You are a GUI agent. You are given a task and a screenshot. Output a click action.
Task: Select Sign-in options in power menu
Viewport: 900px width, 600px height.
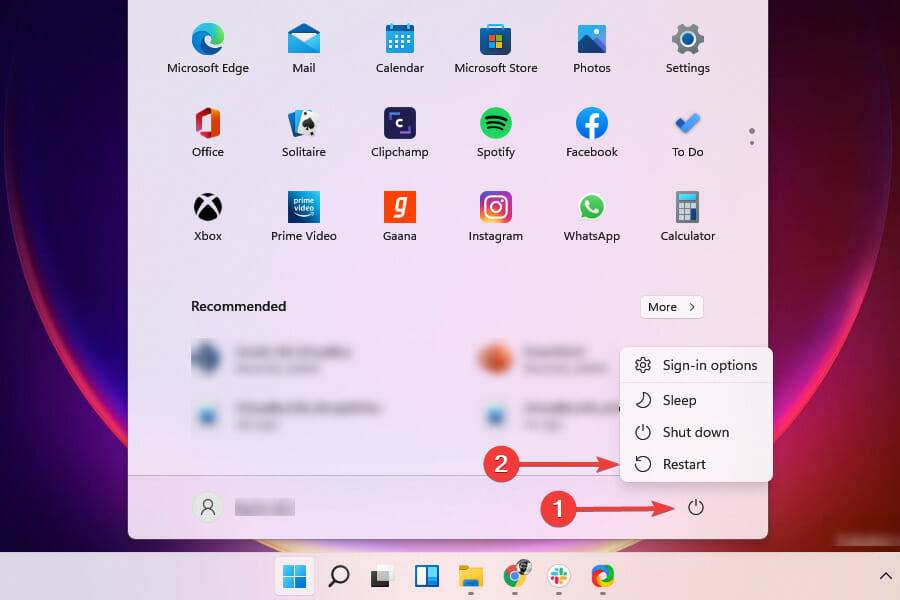coord(696,365)
